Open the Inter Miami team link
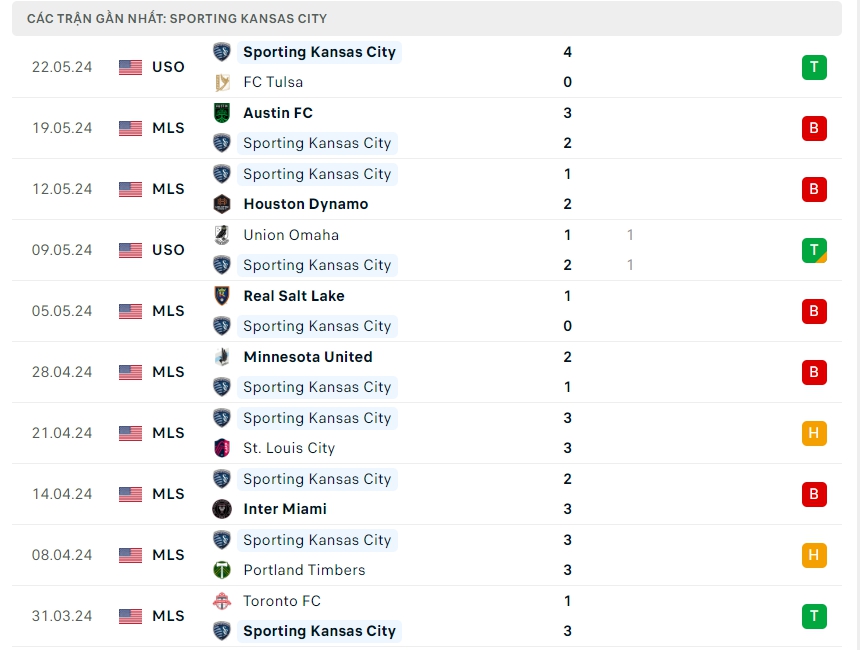860x650 pixels. coord(285,509)
